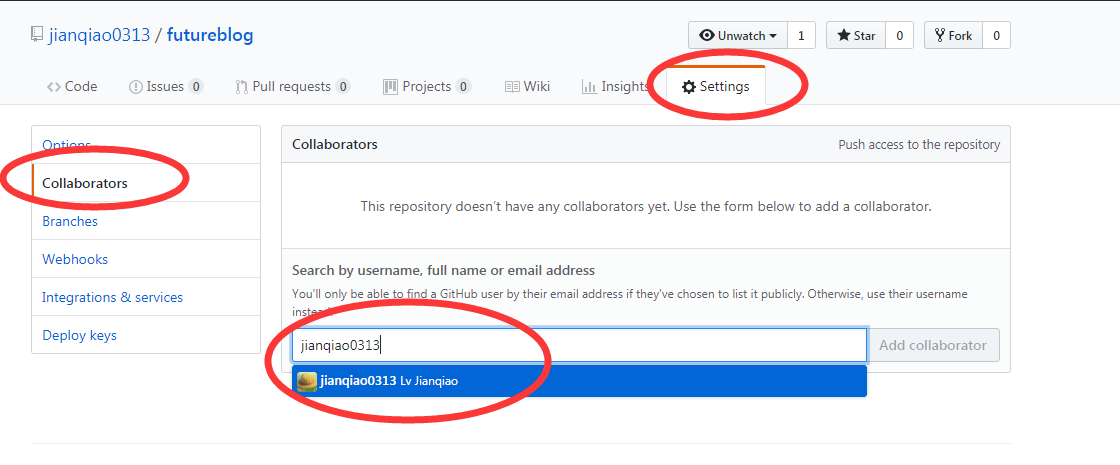Star the futureblog repository
1120x465 pixels.
[x=856, y=35]
